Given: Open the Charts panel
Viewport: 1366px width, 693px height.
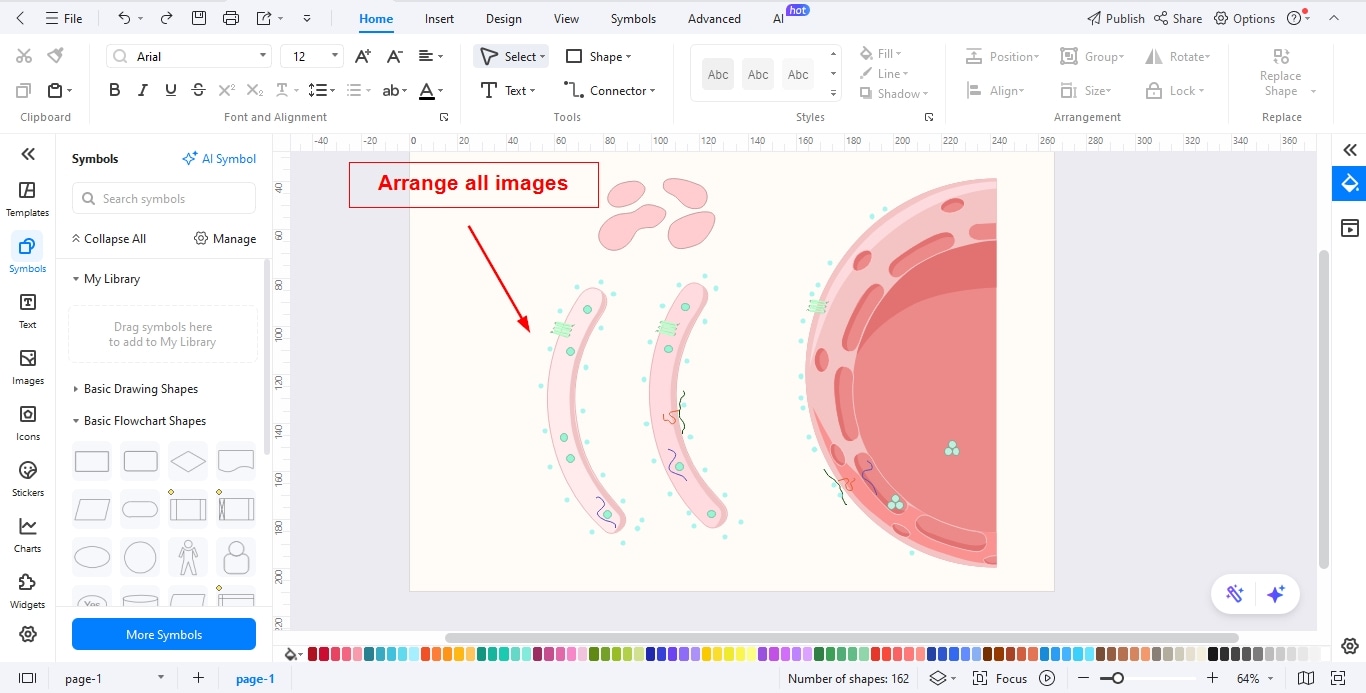Looking at the screenshot, I should coord(27,533).
